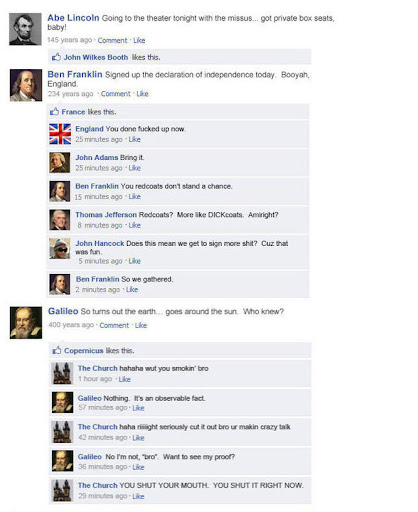This screenshot has height=512, width=418.
Task: Open John Wilkes Booth profile link
Action: 96,57
